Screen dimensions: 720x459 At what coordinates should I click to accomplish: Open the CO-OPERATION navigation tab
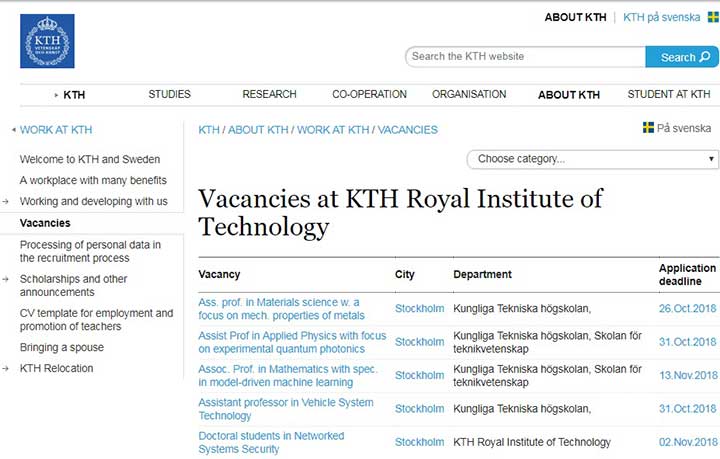point(370,95)
